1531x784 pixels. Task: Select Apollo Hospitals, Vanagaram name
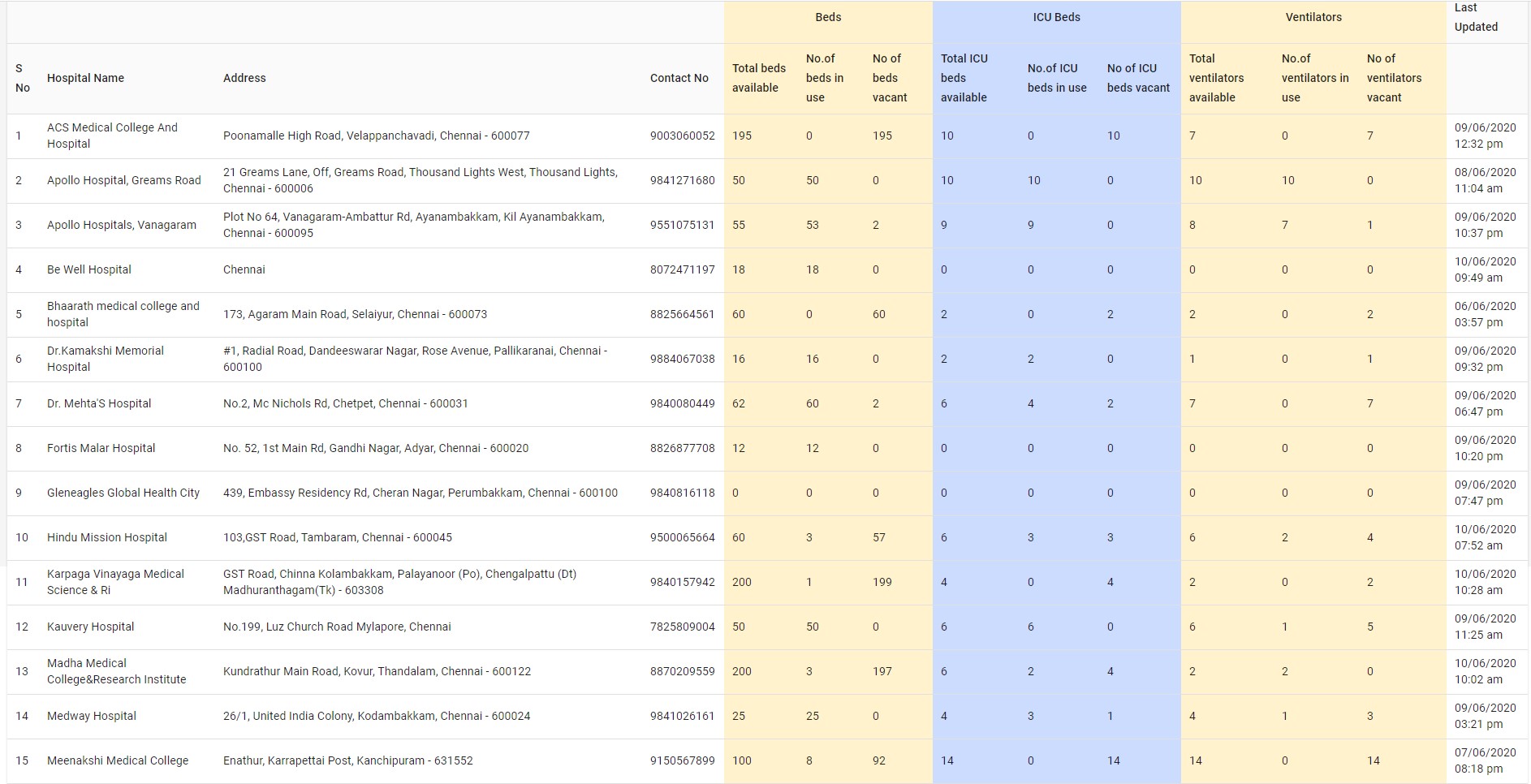point(122,225)
